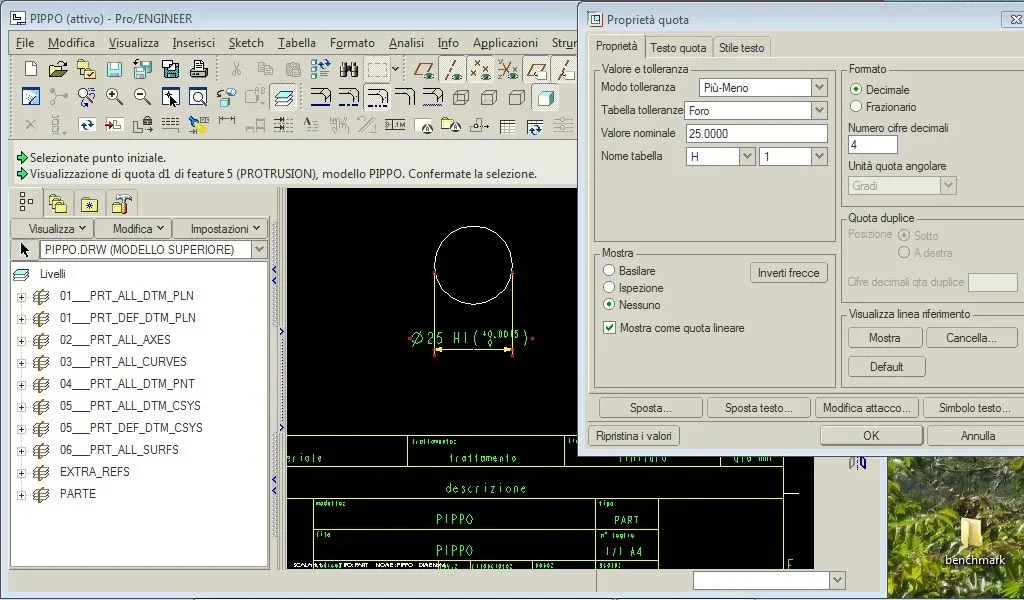
Task: Expand the EXTRA_REFS layer node
Action: pos(21,473)
